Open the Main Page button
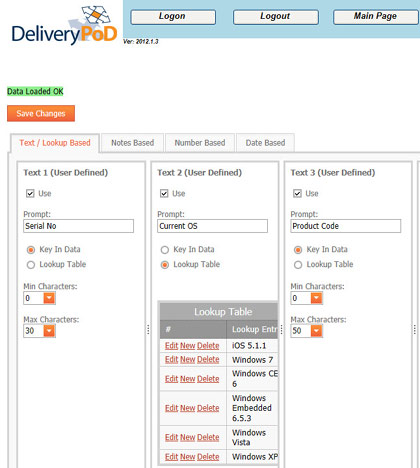The width and height of the screenshot is (420, 468). pos(376,17)
